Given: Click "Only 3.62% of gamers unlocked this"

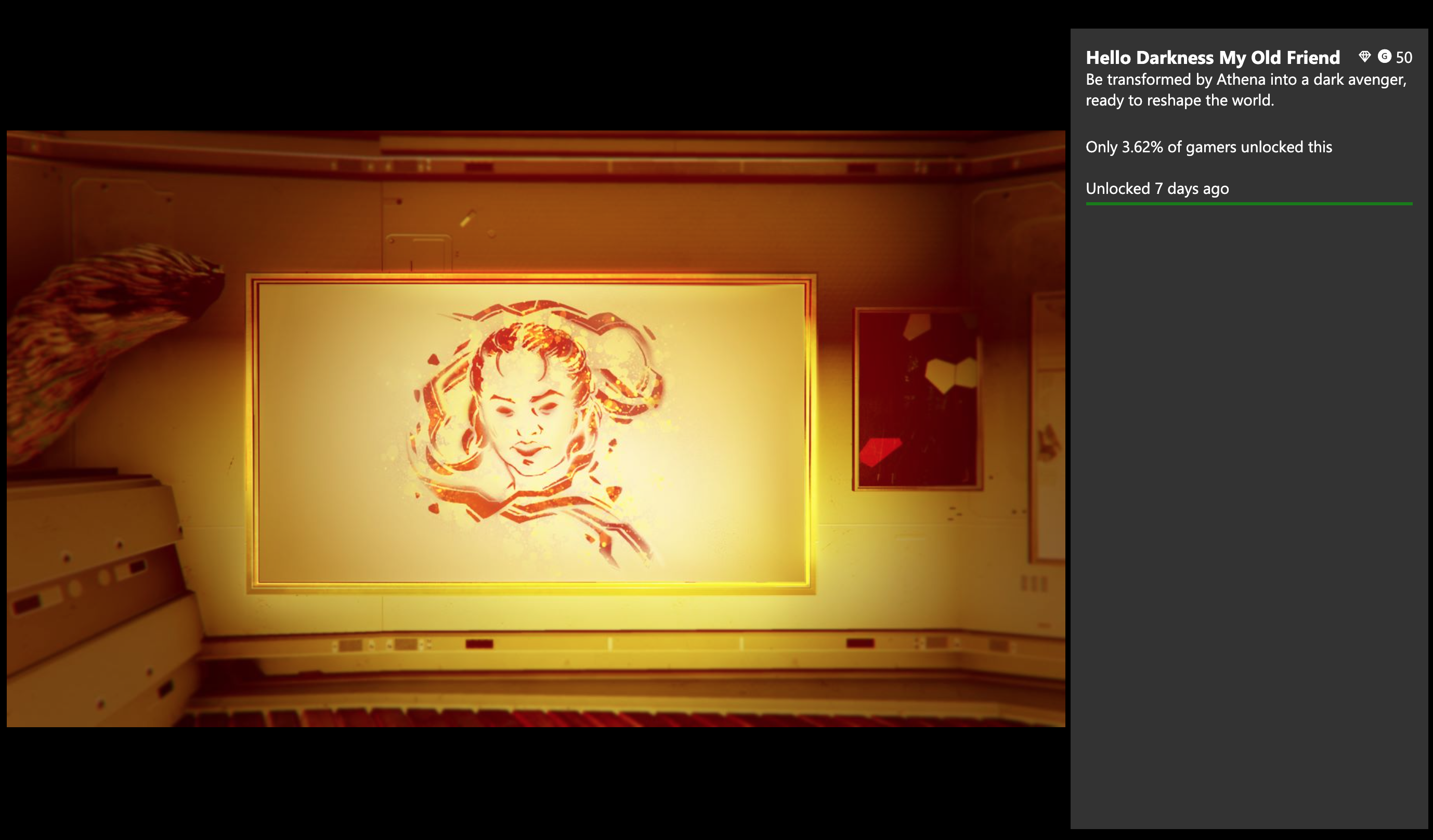Looking at the screenshot, I should pyautogui.click(x=1208, y=147).
